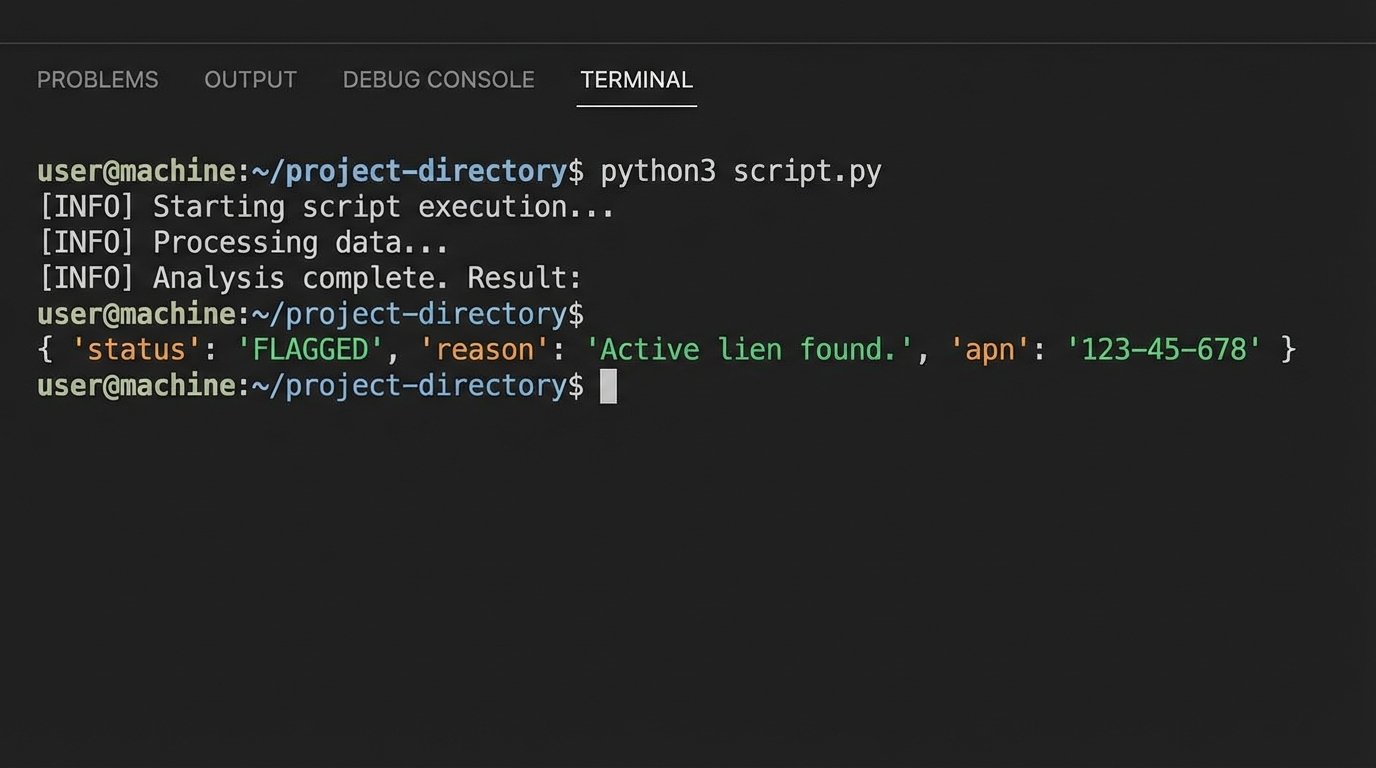Click the 'Starting script execution...' log line
This screenshot has width=1376, height=768.
pyautogui.click(x=383, y=207)
